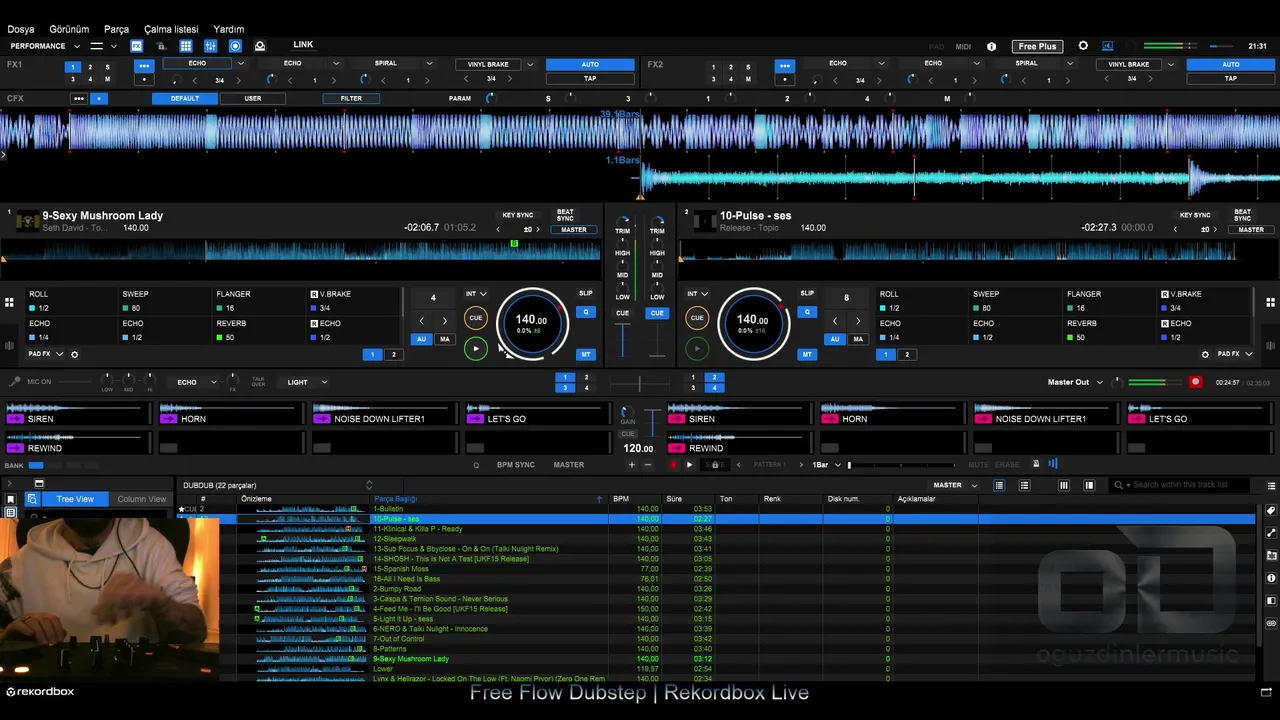Viewport: 1280px width, 720px height.
Task: Click sampler BPM SYNC button
Action: click(516, 465)
